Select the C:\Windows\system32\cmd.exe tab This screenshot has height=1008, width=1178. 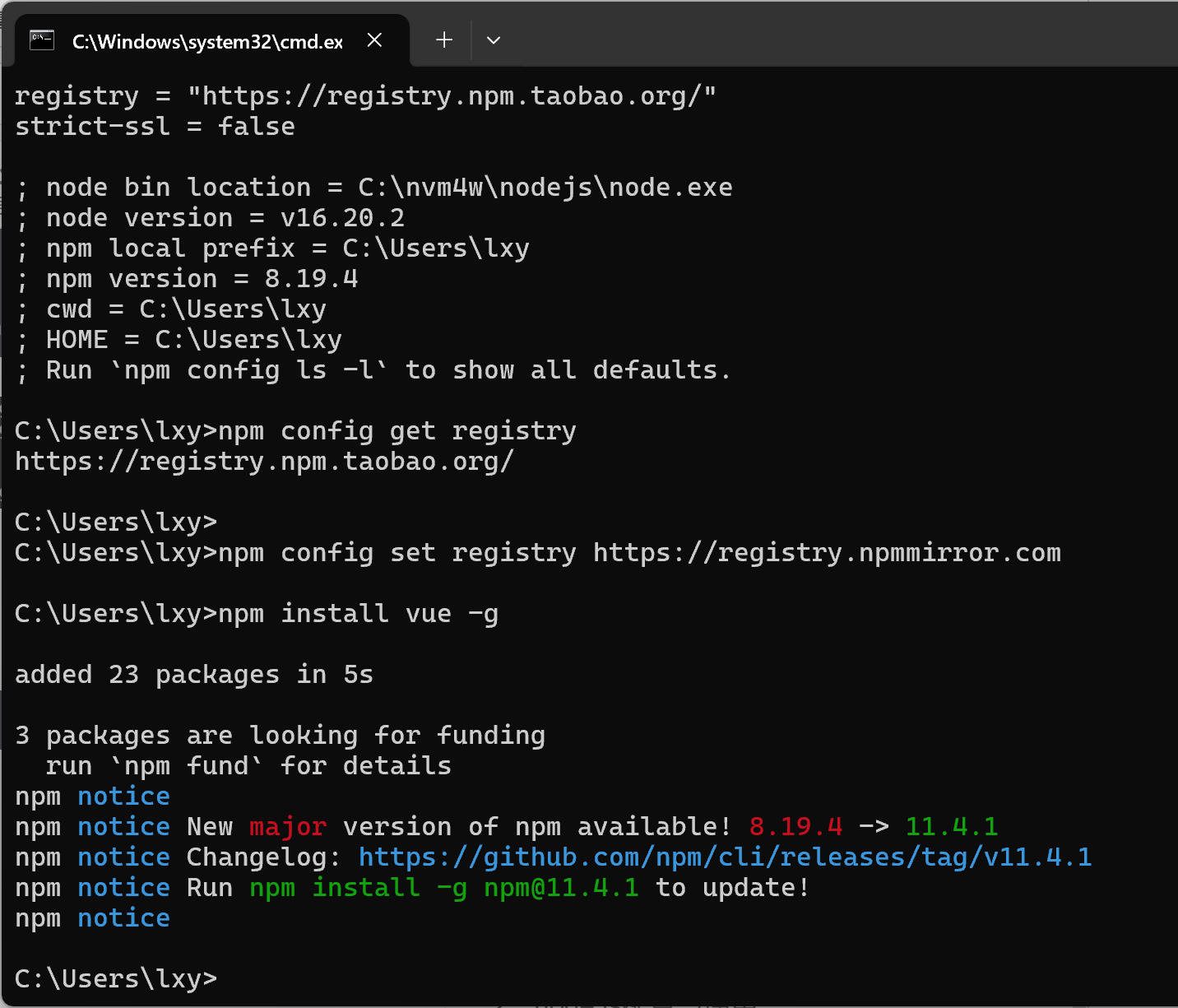[x=212, y=41]
